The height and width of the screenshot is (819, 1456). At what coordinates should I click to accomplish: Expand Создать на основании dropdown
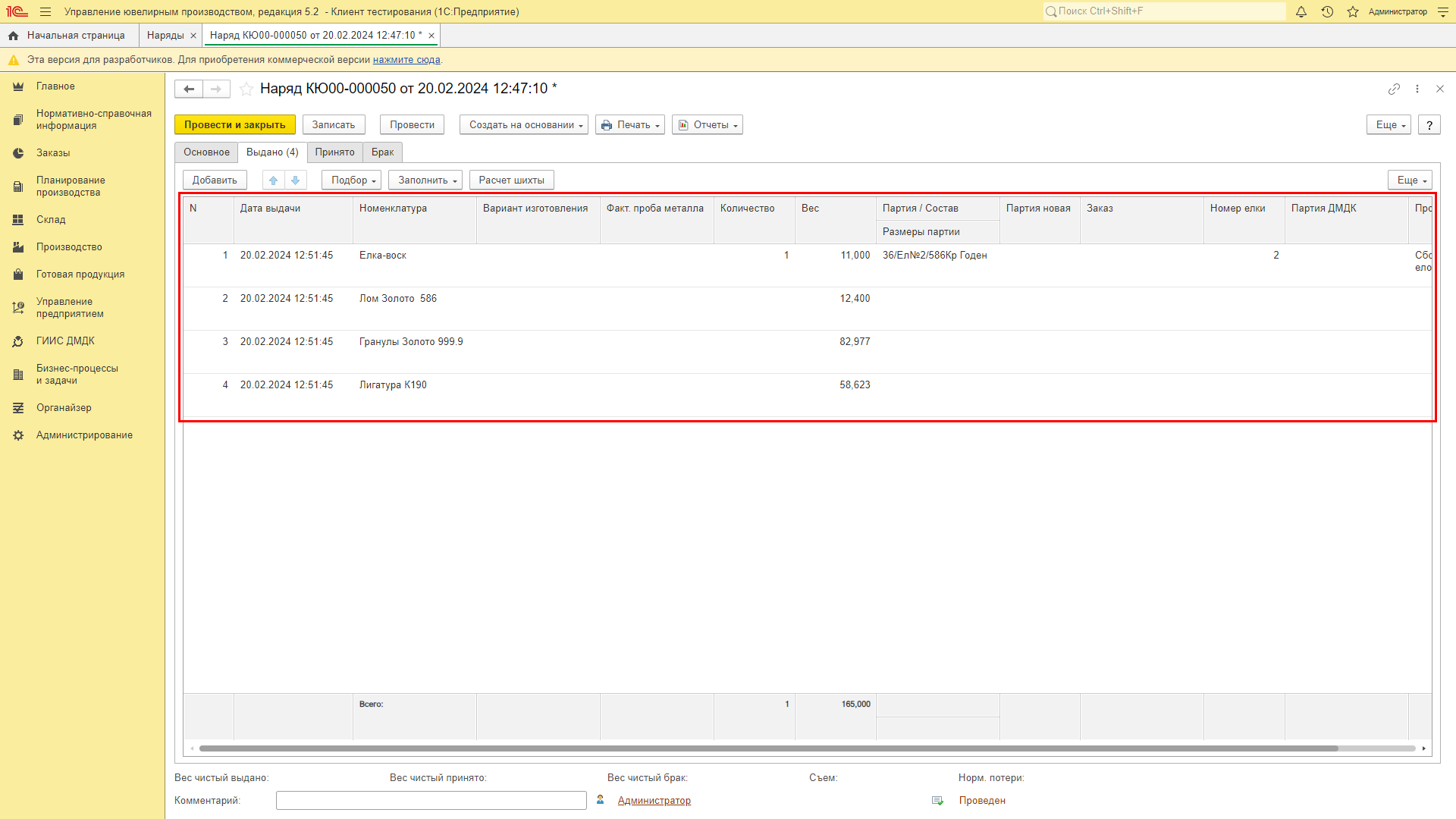[x=524, y=125]
